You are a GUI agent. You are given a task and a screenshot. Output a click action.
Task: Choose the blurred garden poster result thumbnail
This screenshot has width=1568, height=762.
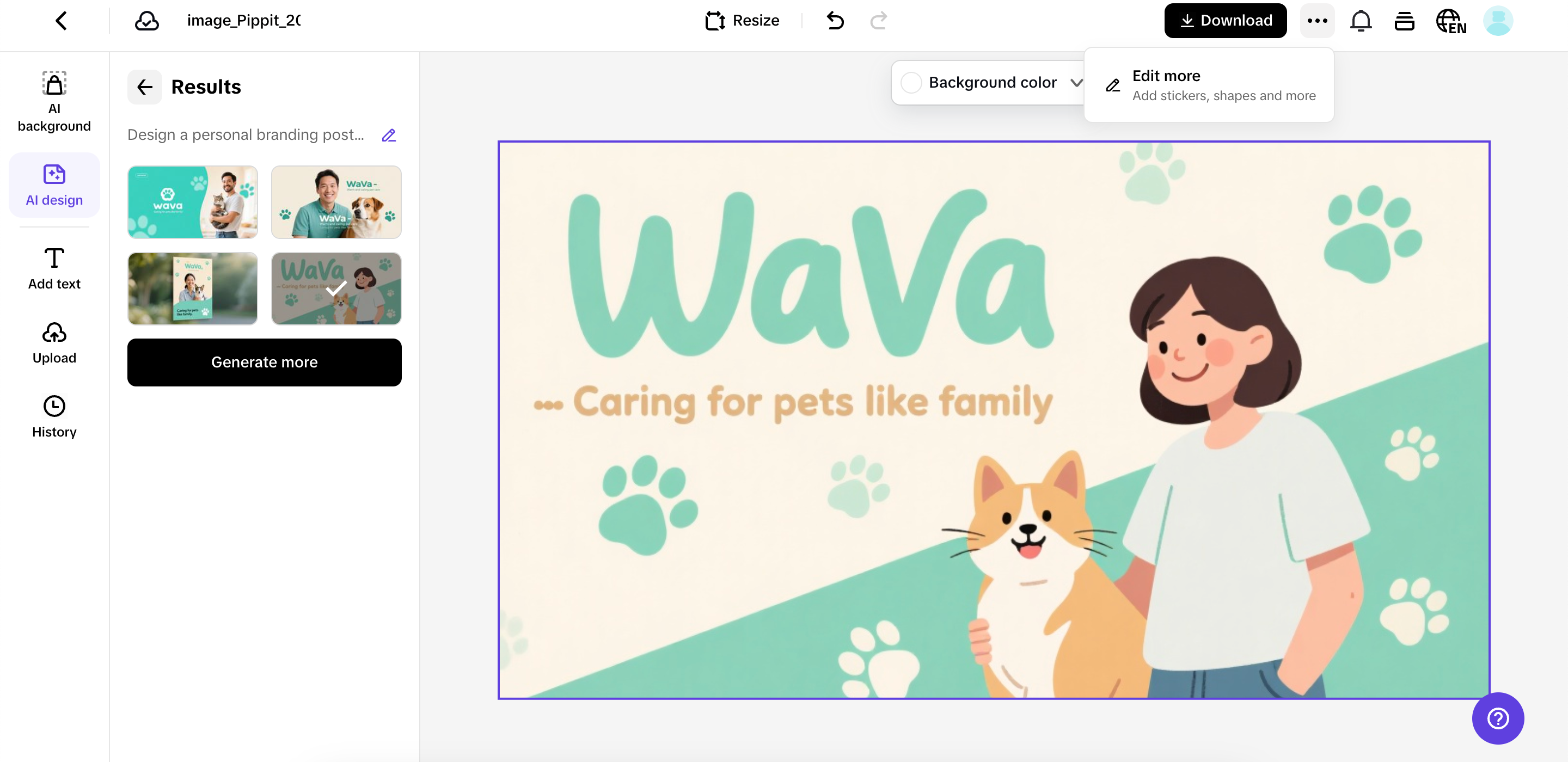tap(192, 288)
